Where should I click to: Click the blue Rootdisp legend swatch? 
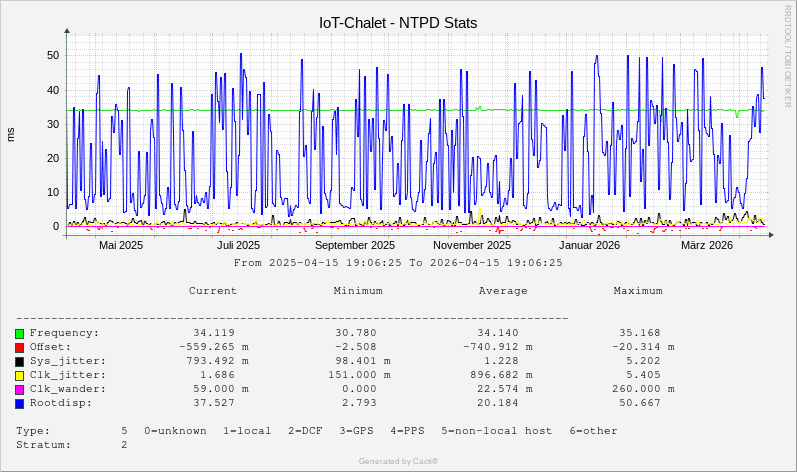click(x=20, y=403)
